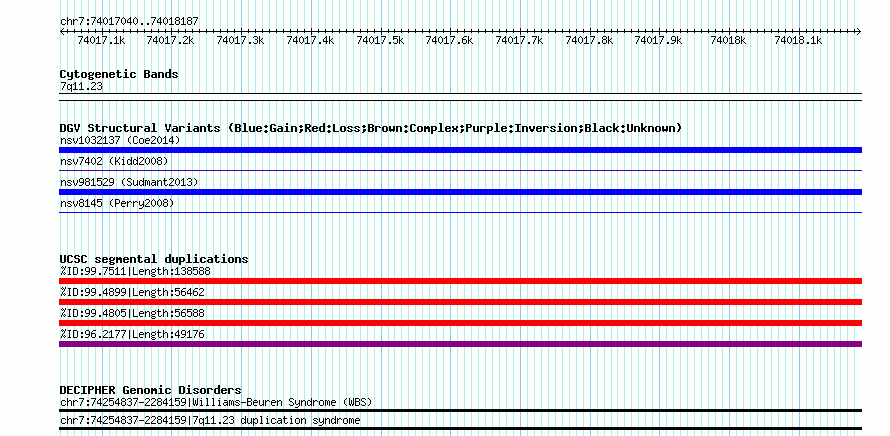Select the red bar for %ID:99.4805 duplication
Screen dimensions: 890x436
pyautogui.click(x=460, y=323)
